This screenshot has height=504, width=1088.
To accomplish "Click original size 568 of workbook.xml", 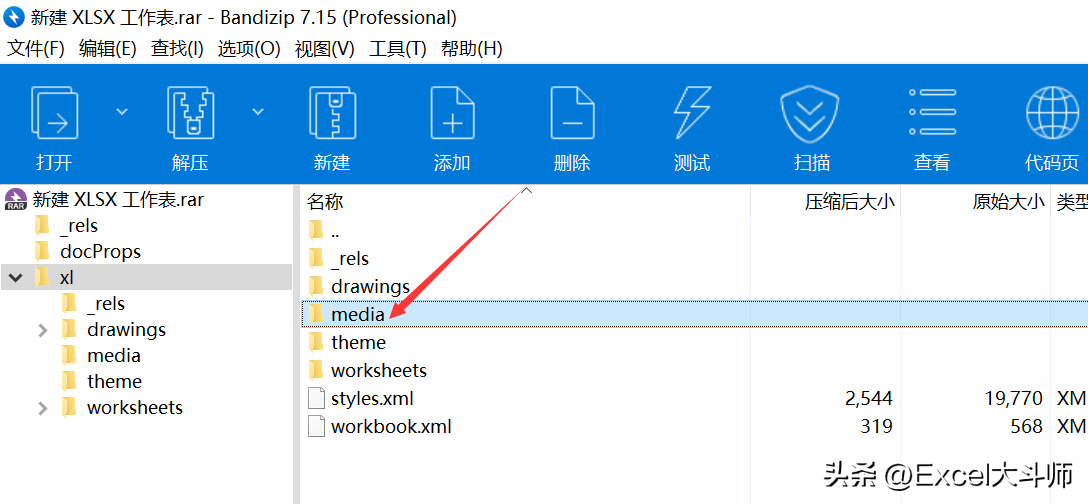I will coord(1027,426).
